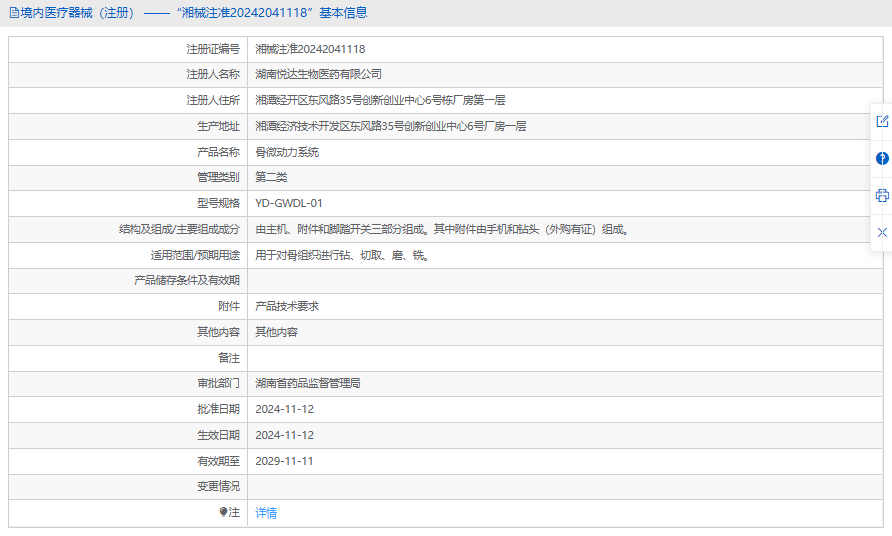The width and height of the screenshot is (892, 536).
Task: Click the 管理类别 label
Action: coord(218,177)
